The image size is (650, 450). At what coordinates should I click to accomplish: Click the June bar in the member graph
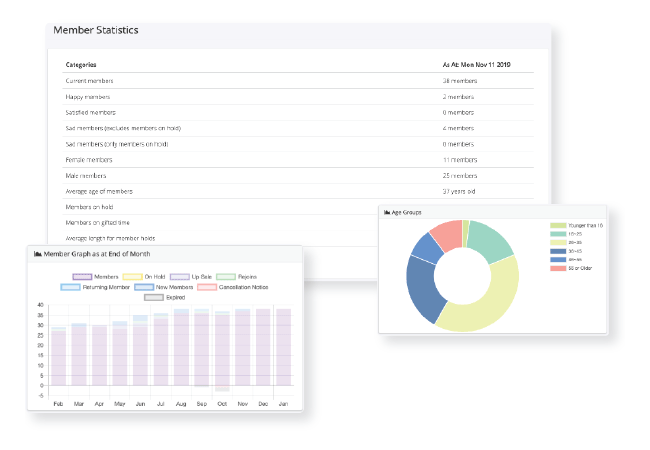(140, 351)
